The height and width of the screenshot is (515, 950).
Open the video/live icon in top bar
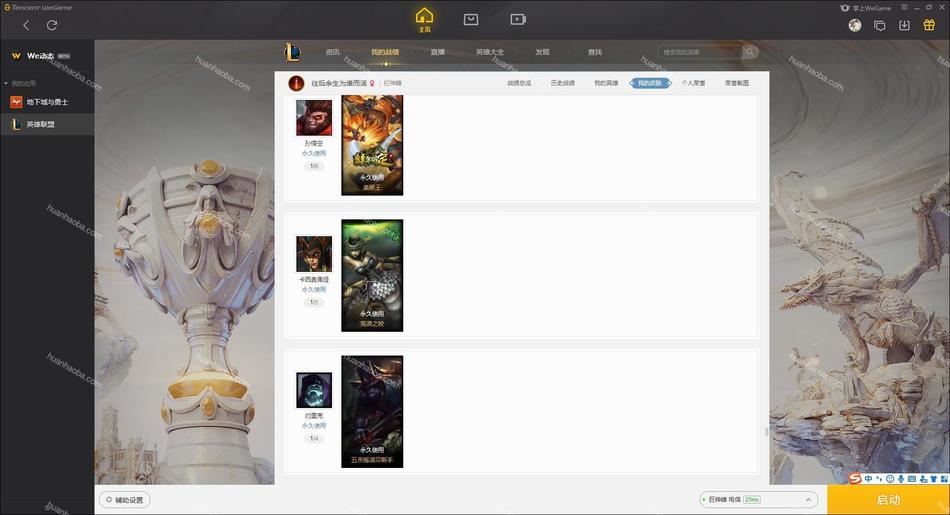tap(517, 19)
